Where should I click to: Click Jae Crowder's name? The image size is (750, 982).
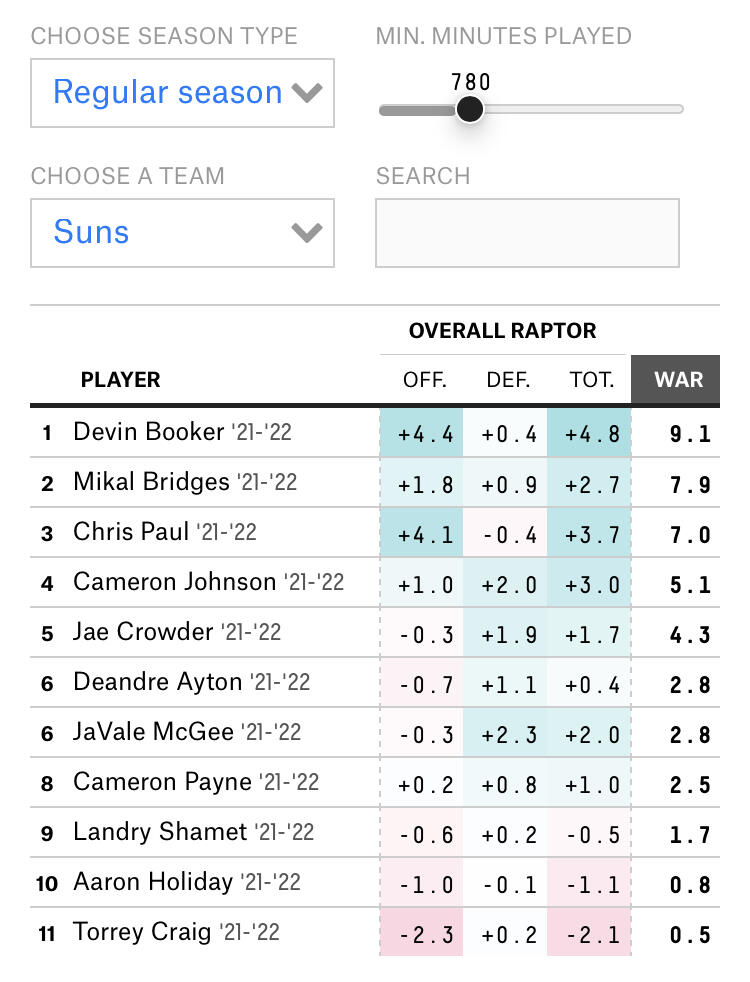tap(143, 632)
